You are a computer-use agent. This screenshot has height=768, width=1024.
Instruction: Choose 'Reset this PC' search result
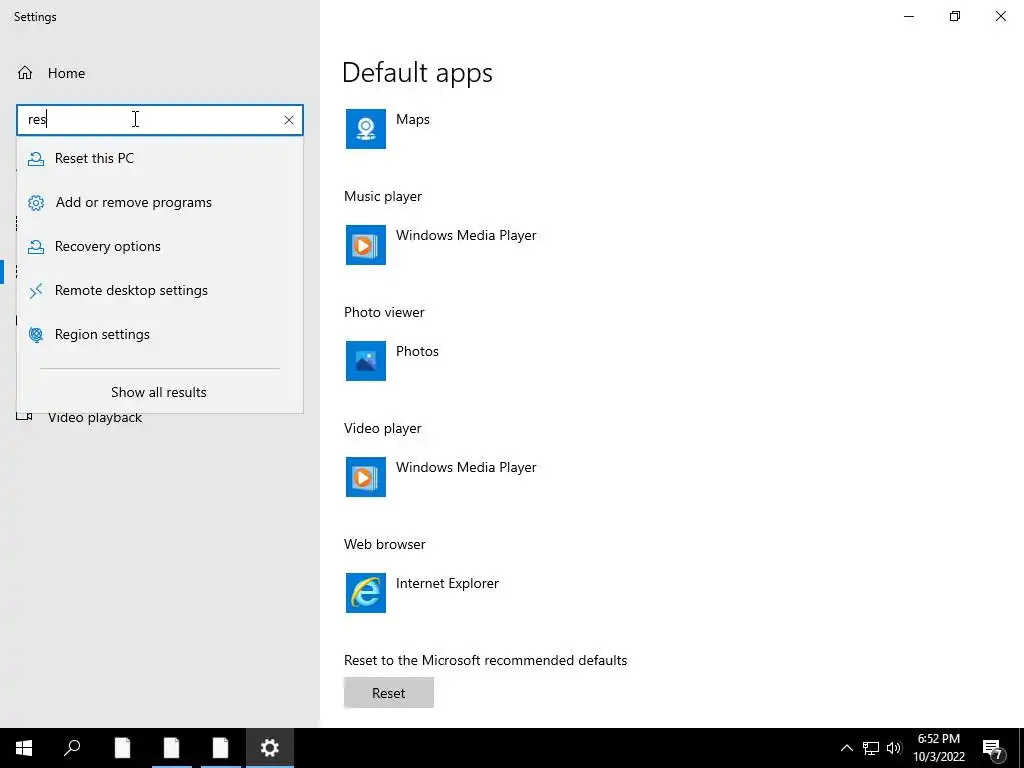coord(160,159)
